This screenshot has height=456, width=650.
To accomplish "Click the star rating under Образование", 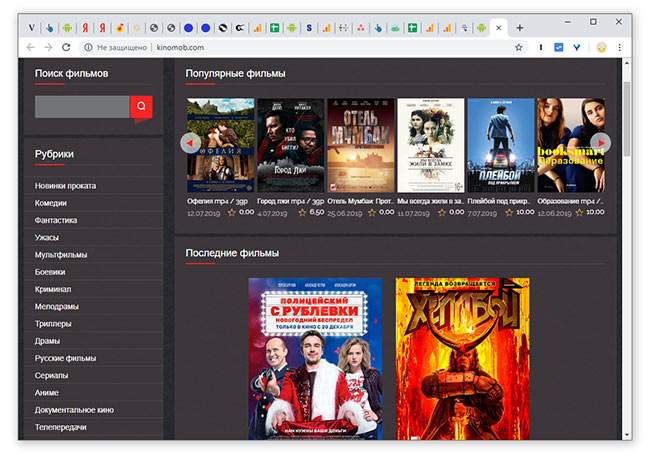I will [x=579, y=213].
